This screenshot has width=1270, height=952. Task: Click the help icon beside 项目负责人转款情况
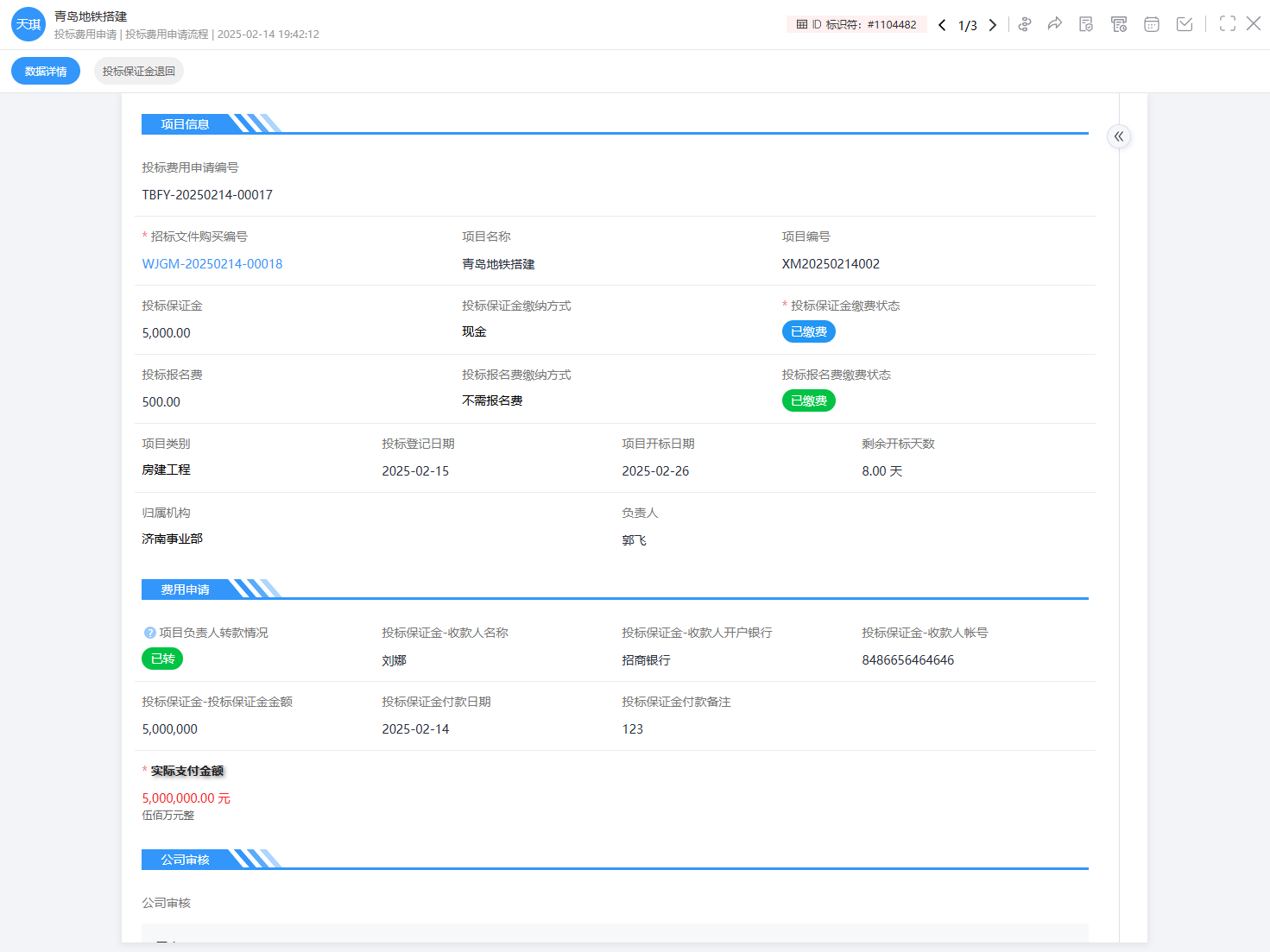pyautogui.click(x=149, y=633)
